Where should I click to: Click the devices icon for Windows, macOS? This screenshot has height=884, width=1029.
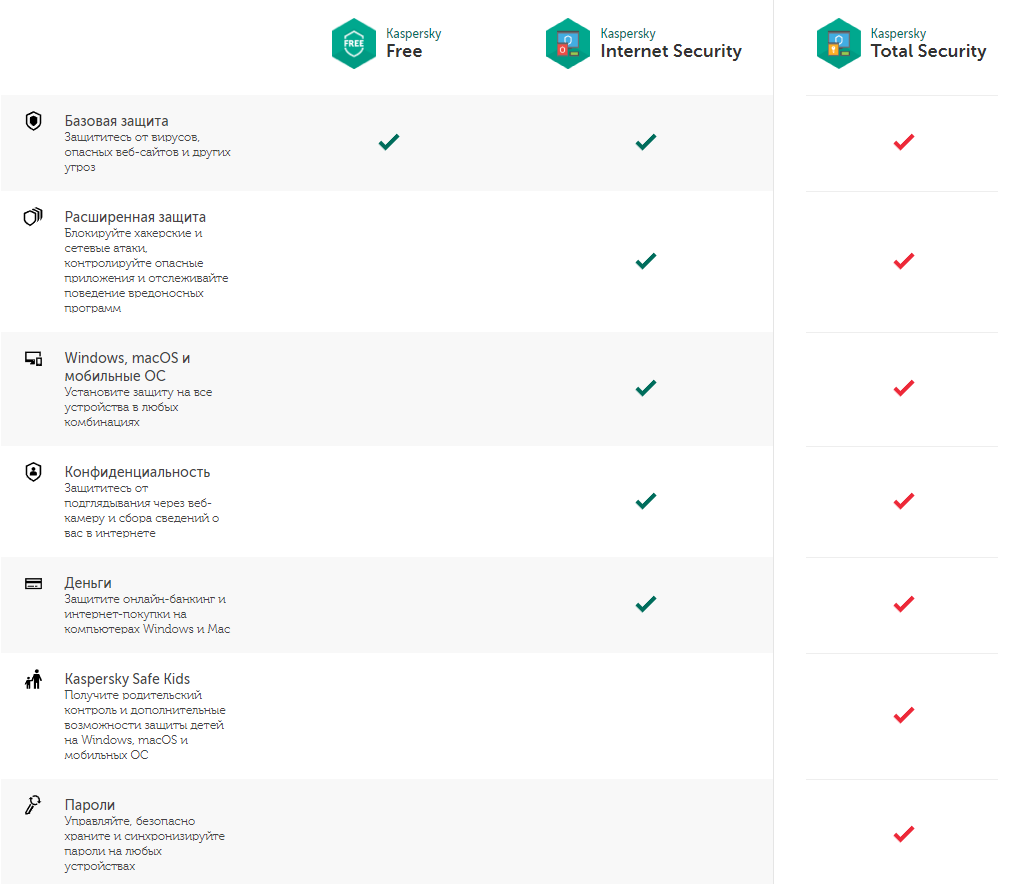(x=33, y=358)
